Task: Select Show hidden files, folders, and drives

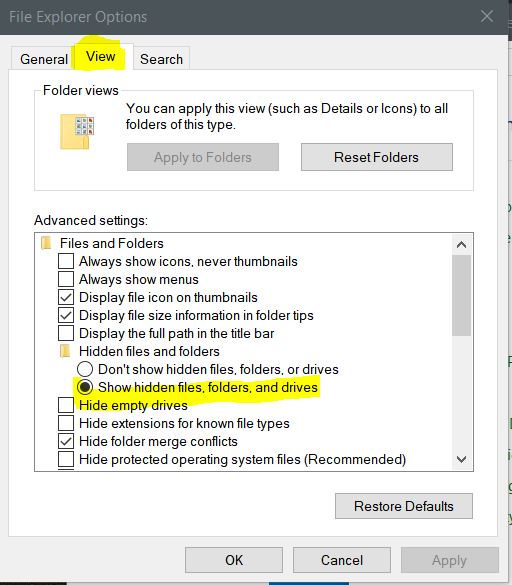Action: (85, 387)
